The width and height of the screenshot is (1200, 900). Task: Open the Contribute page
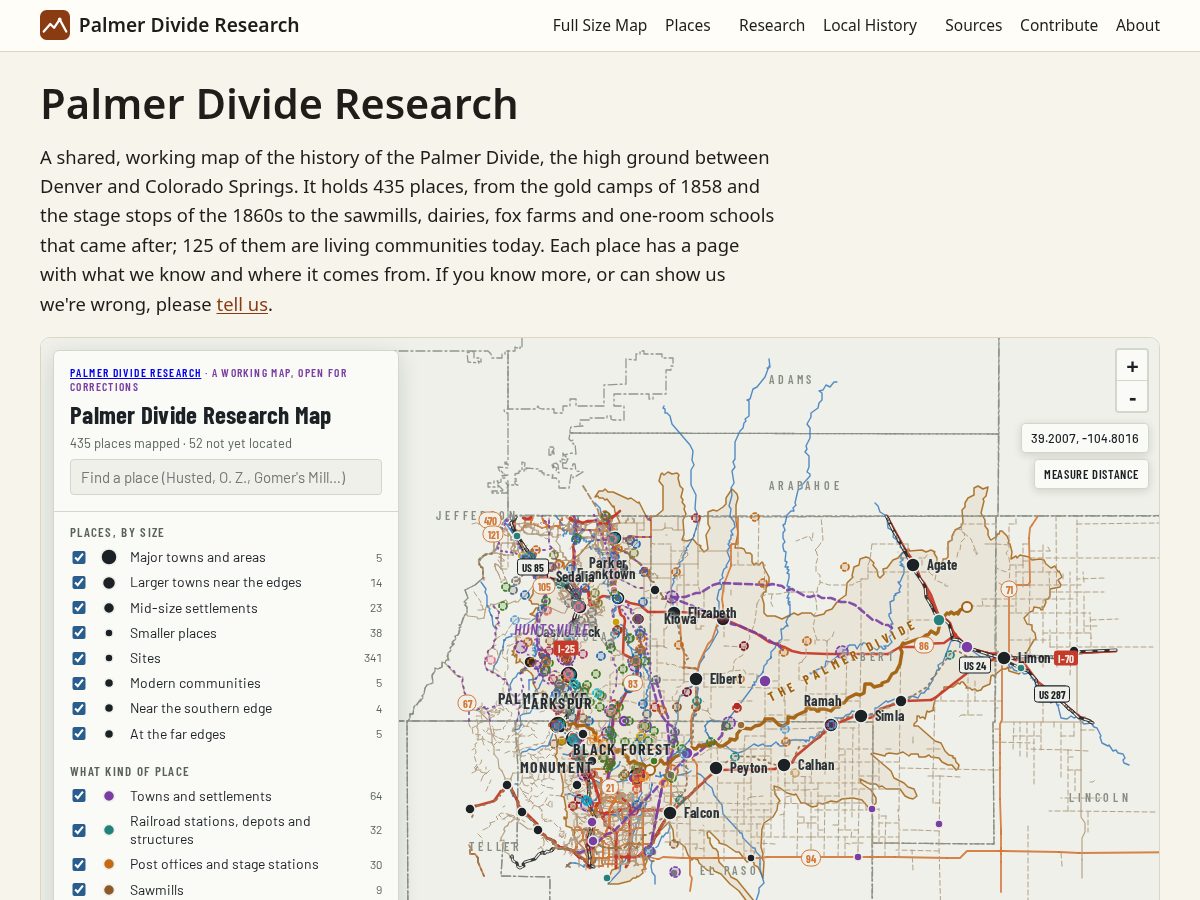pyautogui.click(x=1059, y=25)
